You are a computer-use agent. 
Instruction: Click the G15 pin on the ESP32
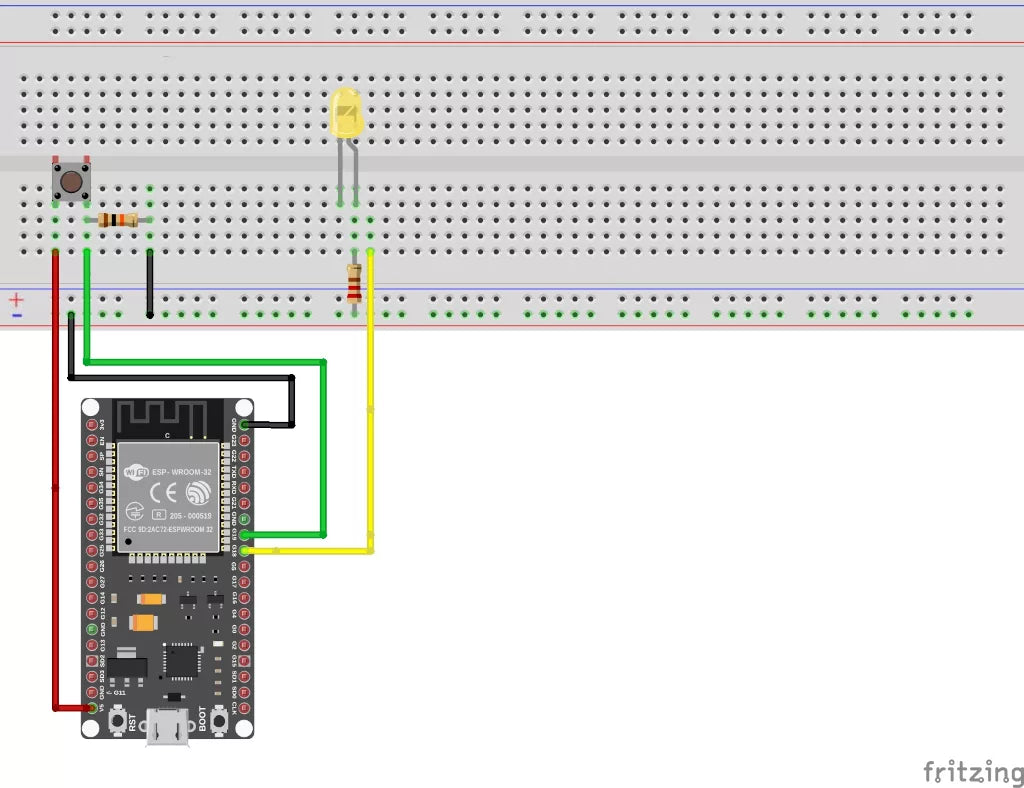coord(245,661)
